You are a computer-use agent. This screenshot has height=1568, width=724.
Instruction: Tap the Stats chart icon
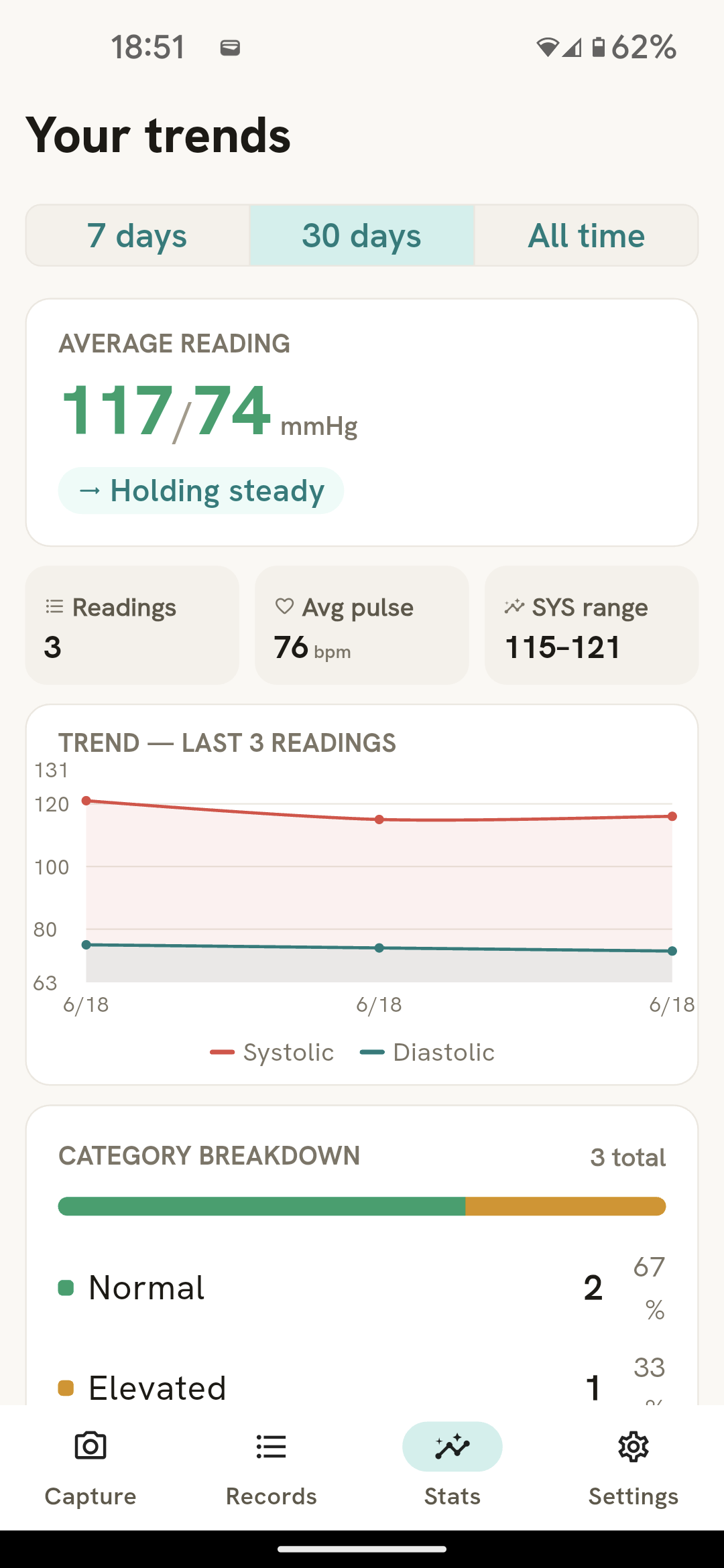tap(452, 1447)
